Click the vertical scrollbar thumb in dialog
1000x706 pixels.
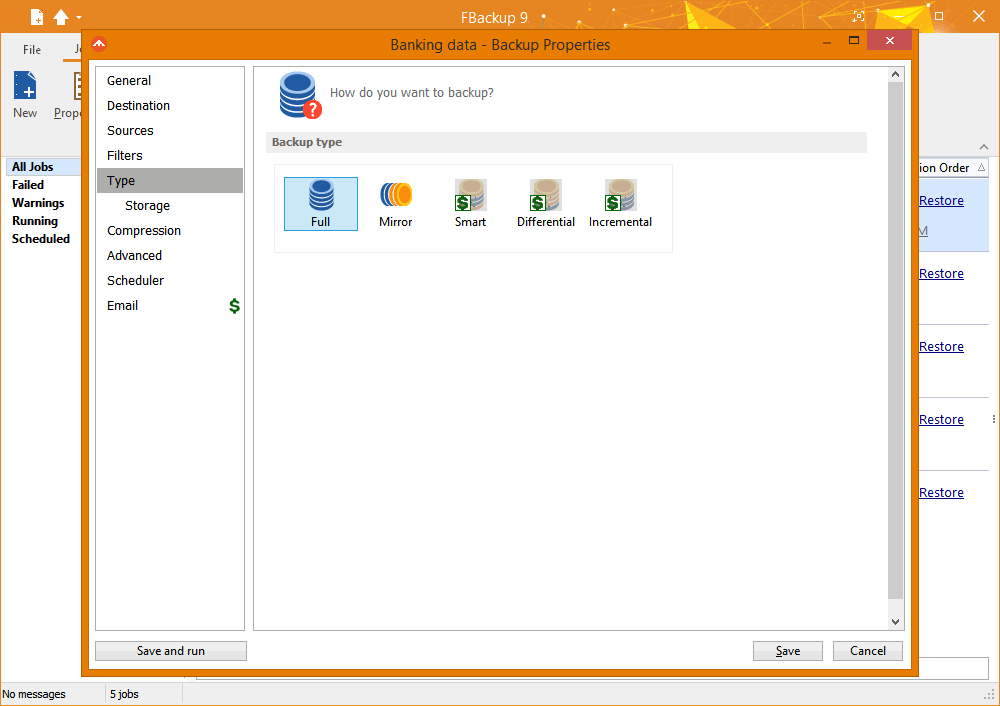pyautogui.click(x=895, y=341)
